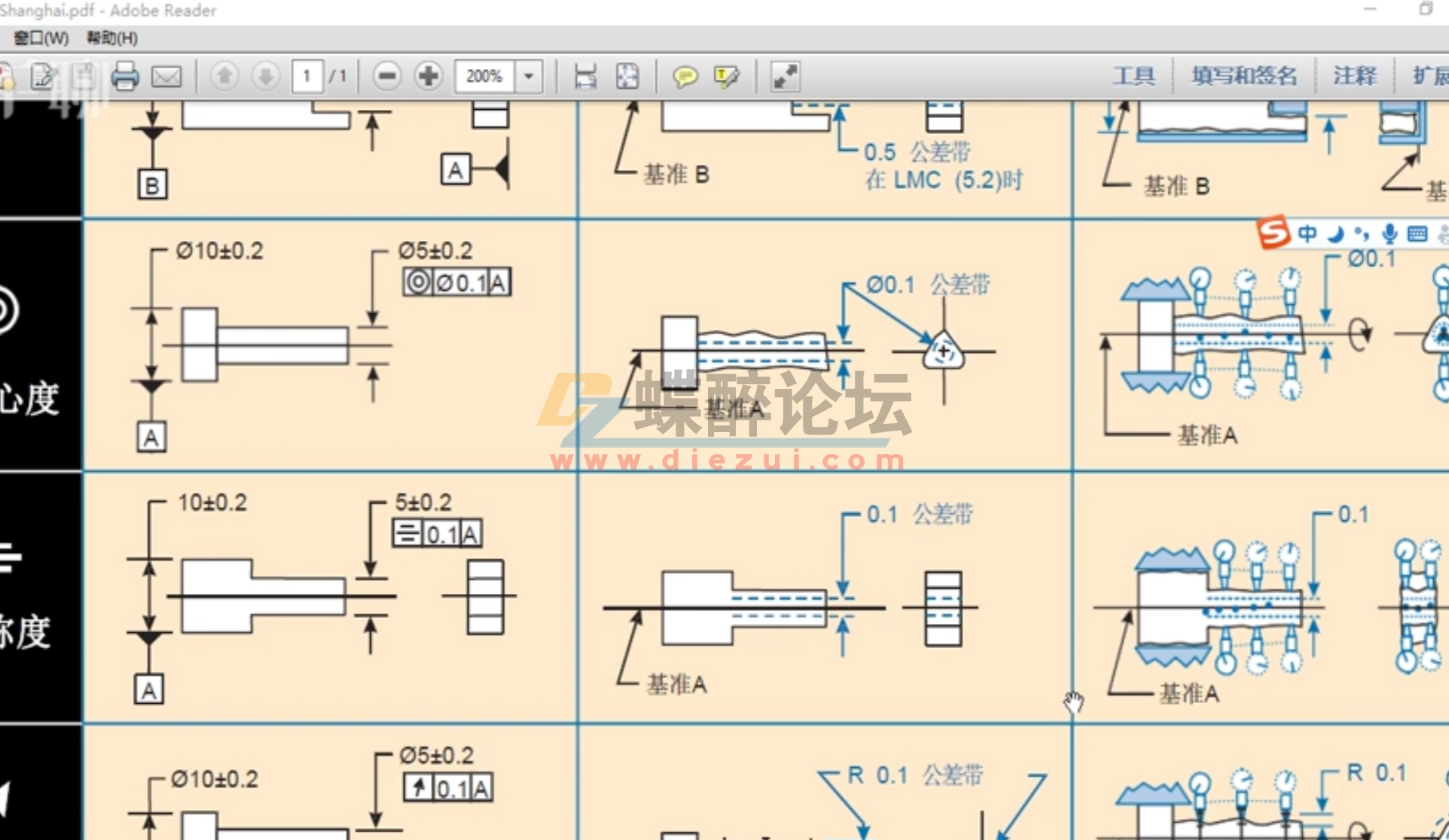Image resolution: width=1449 pixels, height=840 pixels.
Task: Open the Sogou input method S logo
Action: tap(1273, 233)
